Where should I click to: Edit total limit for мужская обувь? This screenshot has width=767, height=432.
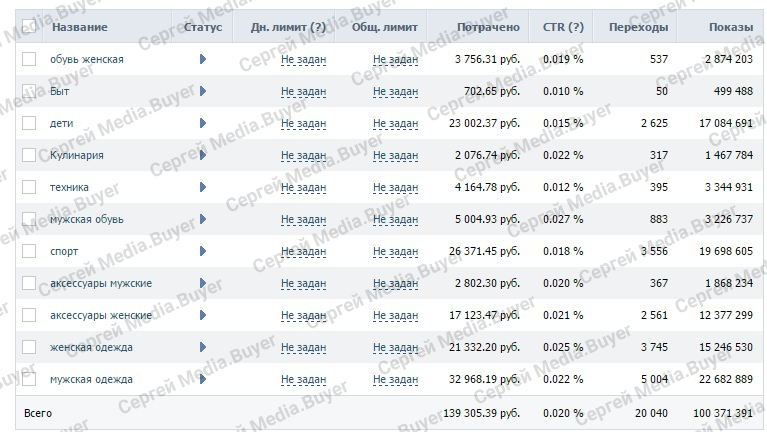tap(395, 220)
